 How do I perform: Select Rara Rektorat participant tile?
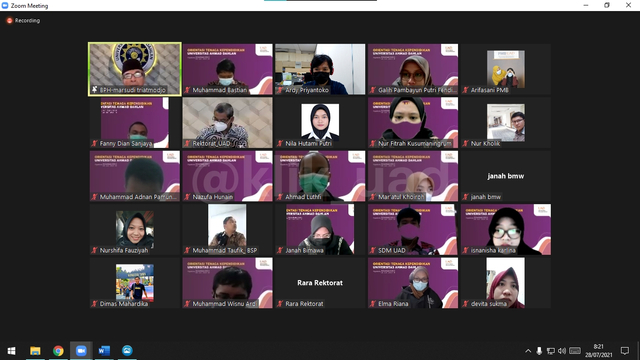pos(320,283)
